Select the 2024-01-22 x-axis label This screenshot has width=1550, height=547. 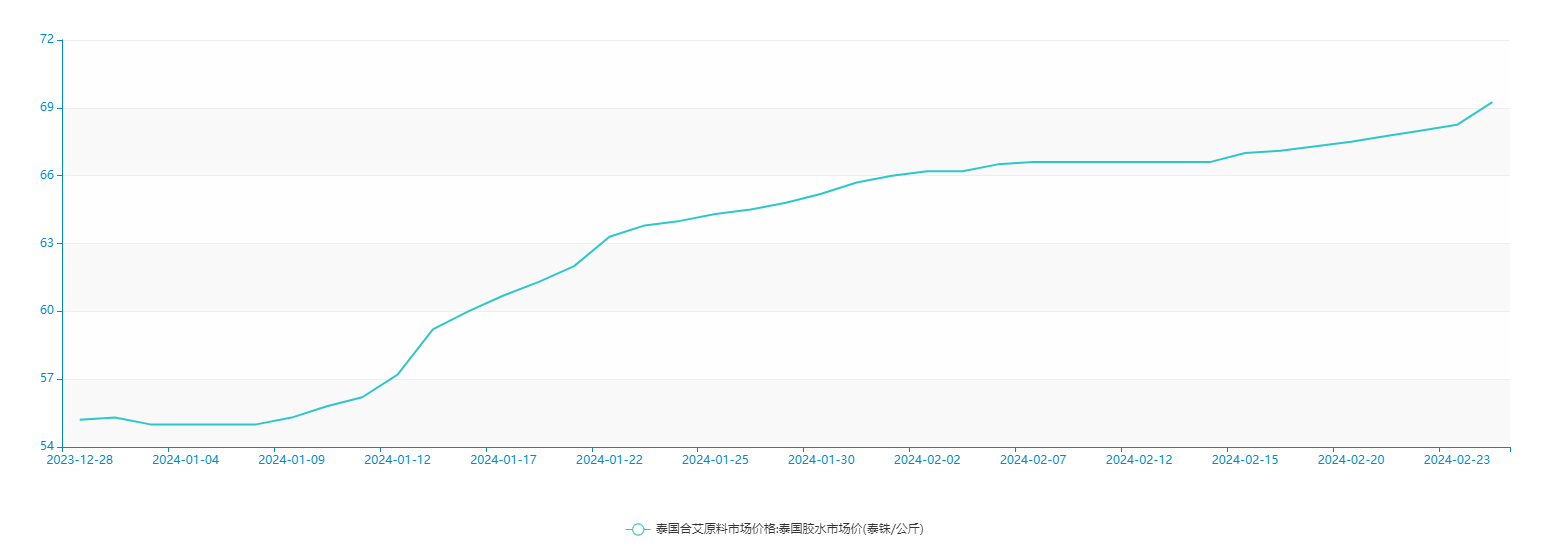609,460
